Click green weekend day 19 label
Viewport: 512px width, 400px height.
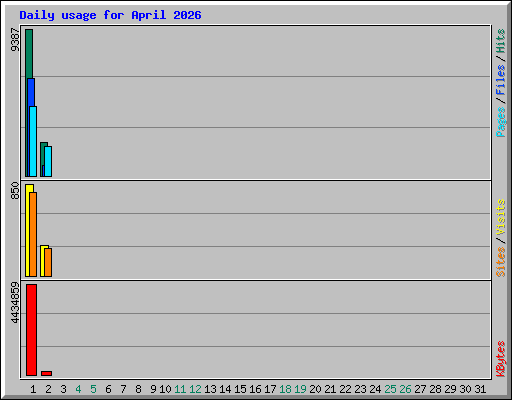(300, 389)
